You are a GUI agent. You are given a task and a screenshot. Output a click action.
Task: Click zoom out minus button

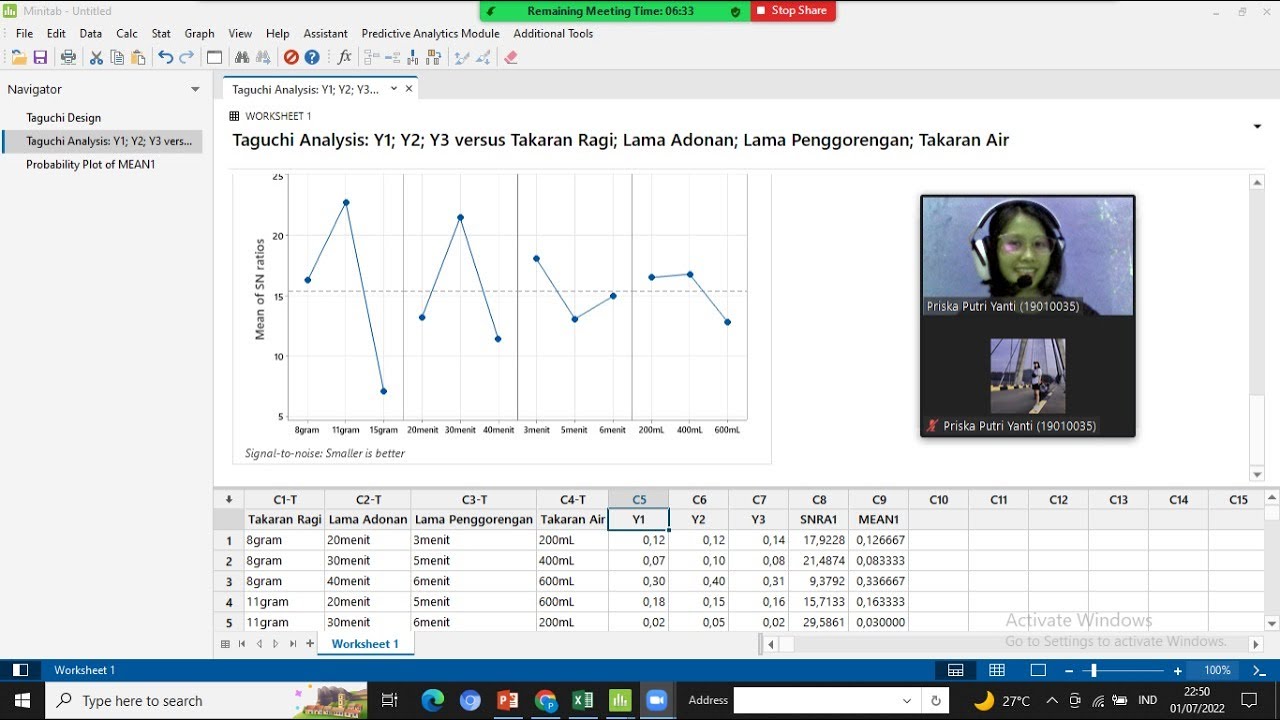click(x=1069, y=670)
